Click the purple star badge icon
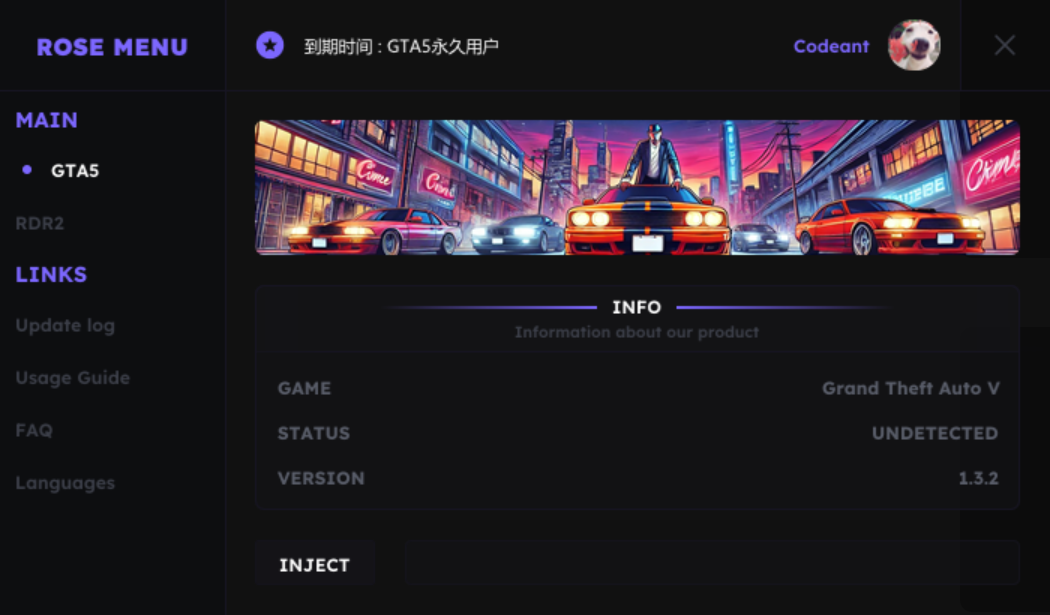 pos(270,46)
